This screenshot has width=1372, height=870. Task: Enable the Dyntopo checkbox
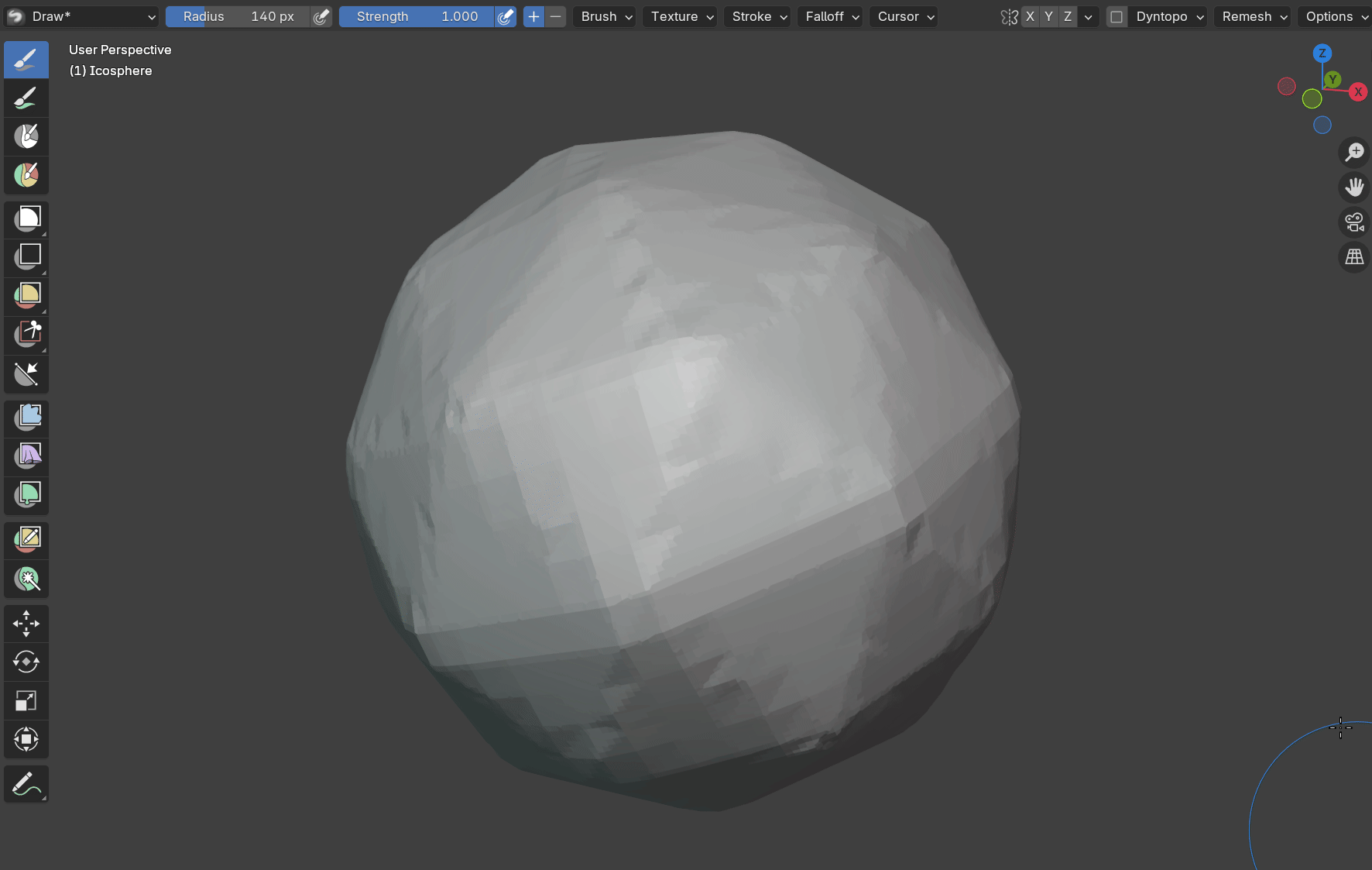pos(1116,17)
